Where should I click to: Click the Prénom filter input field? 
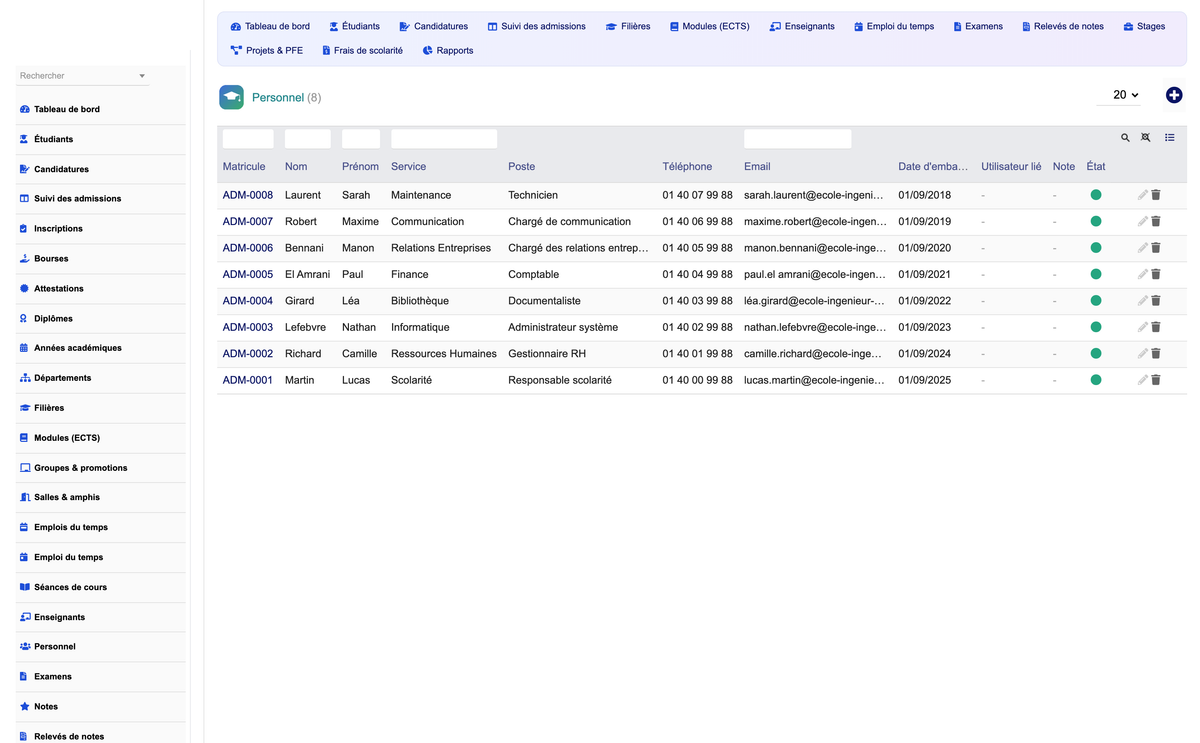[361, 139]
